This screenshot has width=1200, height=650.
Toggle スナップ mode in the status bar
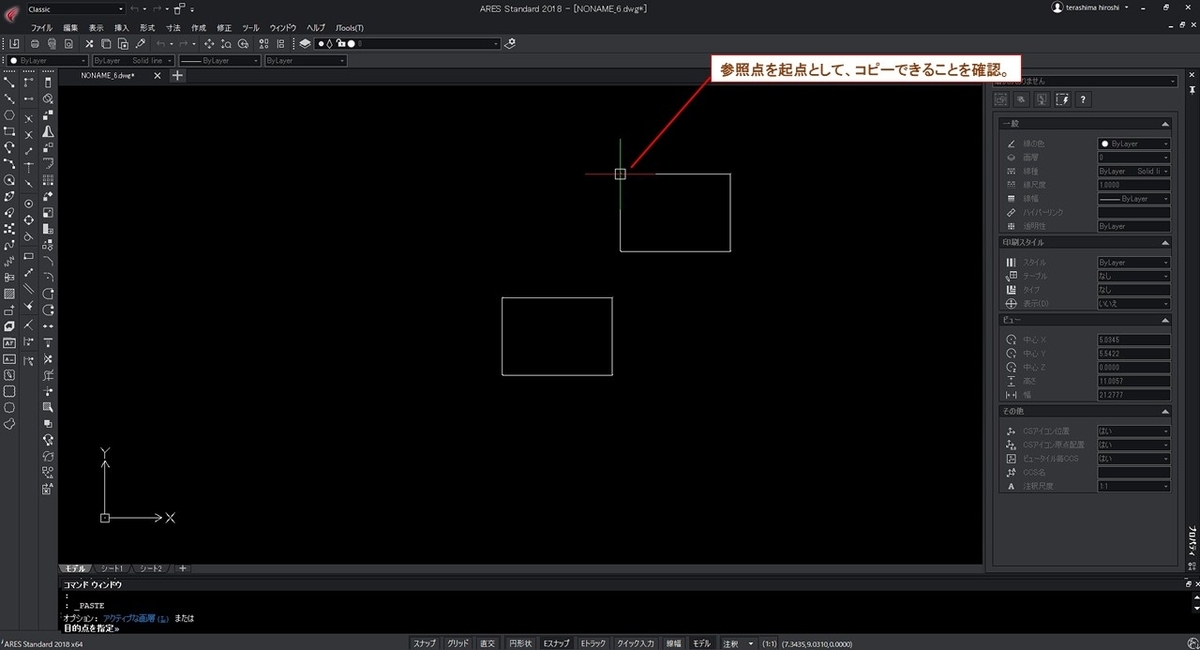(x=425, y=643)
